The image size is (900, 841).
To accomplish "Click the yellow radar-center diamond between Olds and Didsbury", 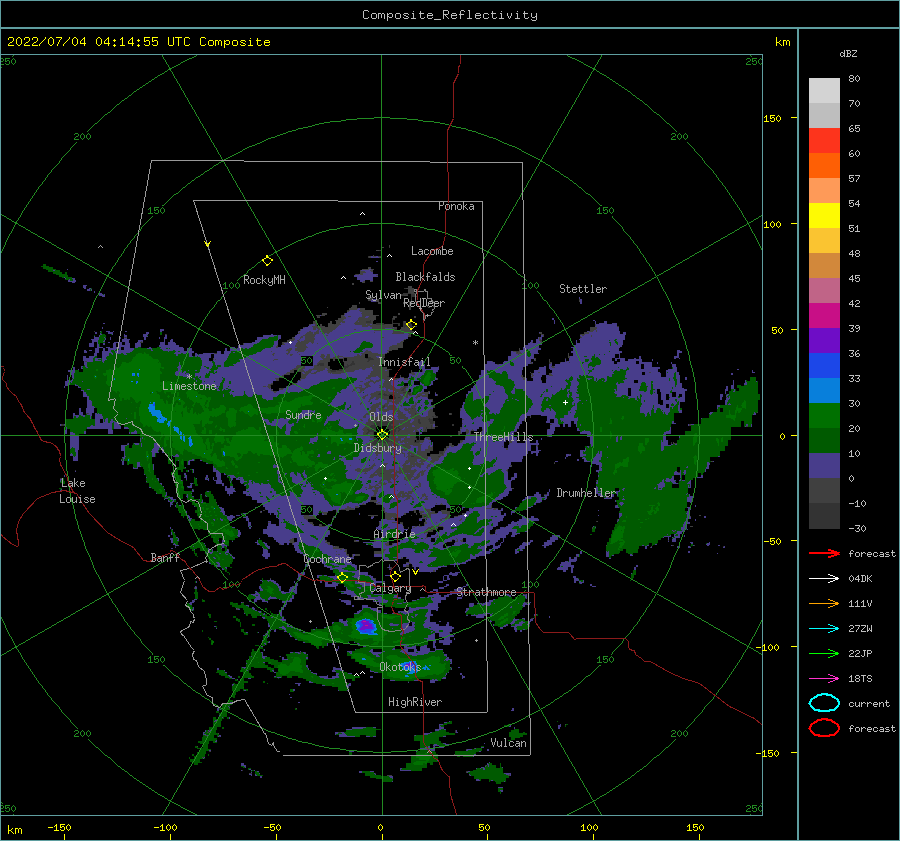I will tap(382, 435).
